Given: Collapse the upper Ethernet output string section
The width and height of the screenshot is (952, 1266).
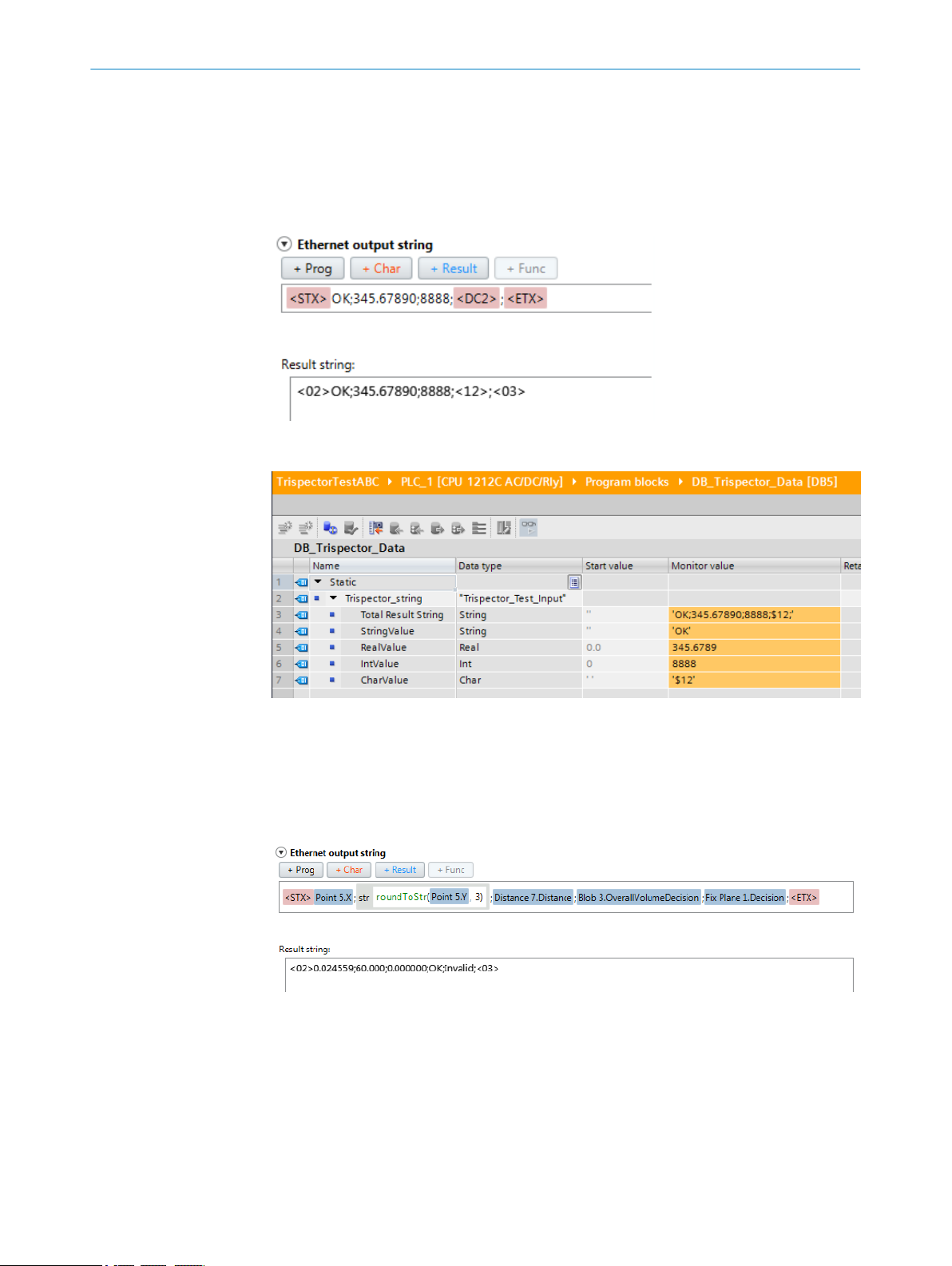Looking at the screenshot, I should pyautogui.click(x=284, y=244).
